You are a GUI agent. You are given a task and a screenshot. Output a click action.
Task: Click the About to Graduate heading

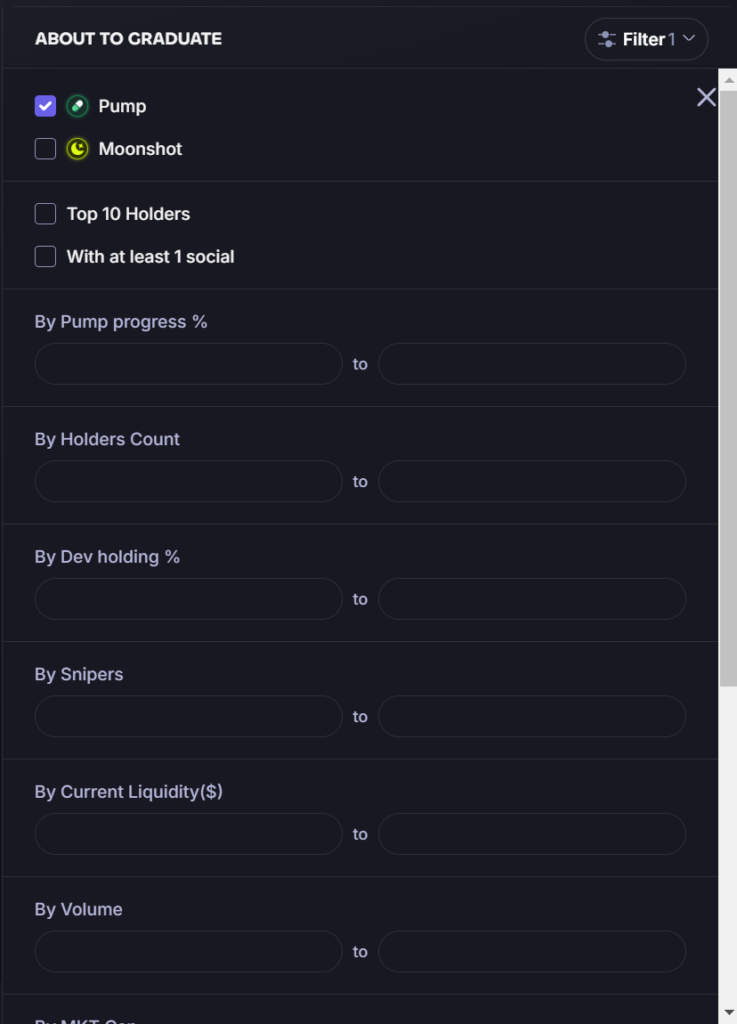(128, 39)
